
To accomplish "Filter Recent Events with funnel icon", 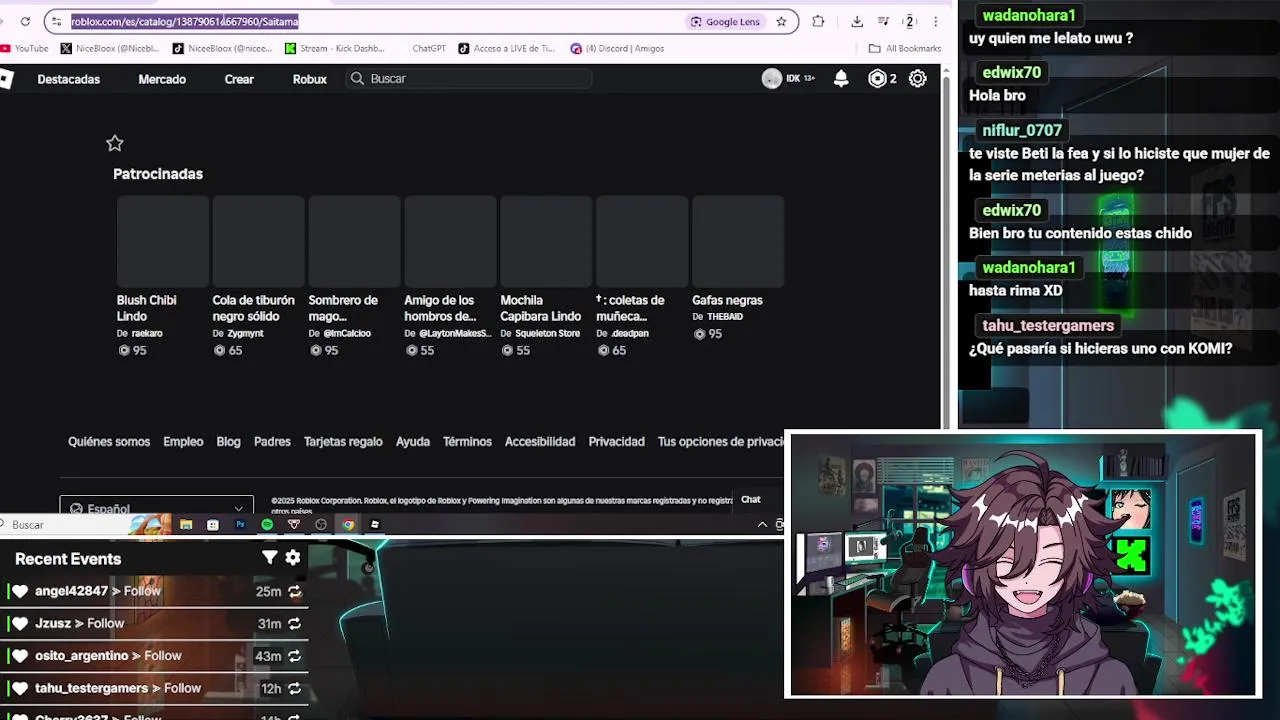I will pos(269,558).
